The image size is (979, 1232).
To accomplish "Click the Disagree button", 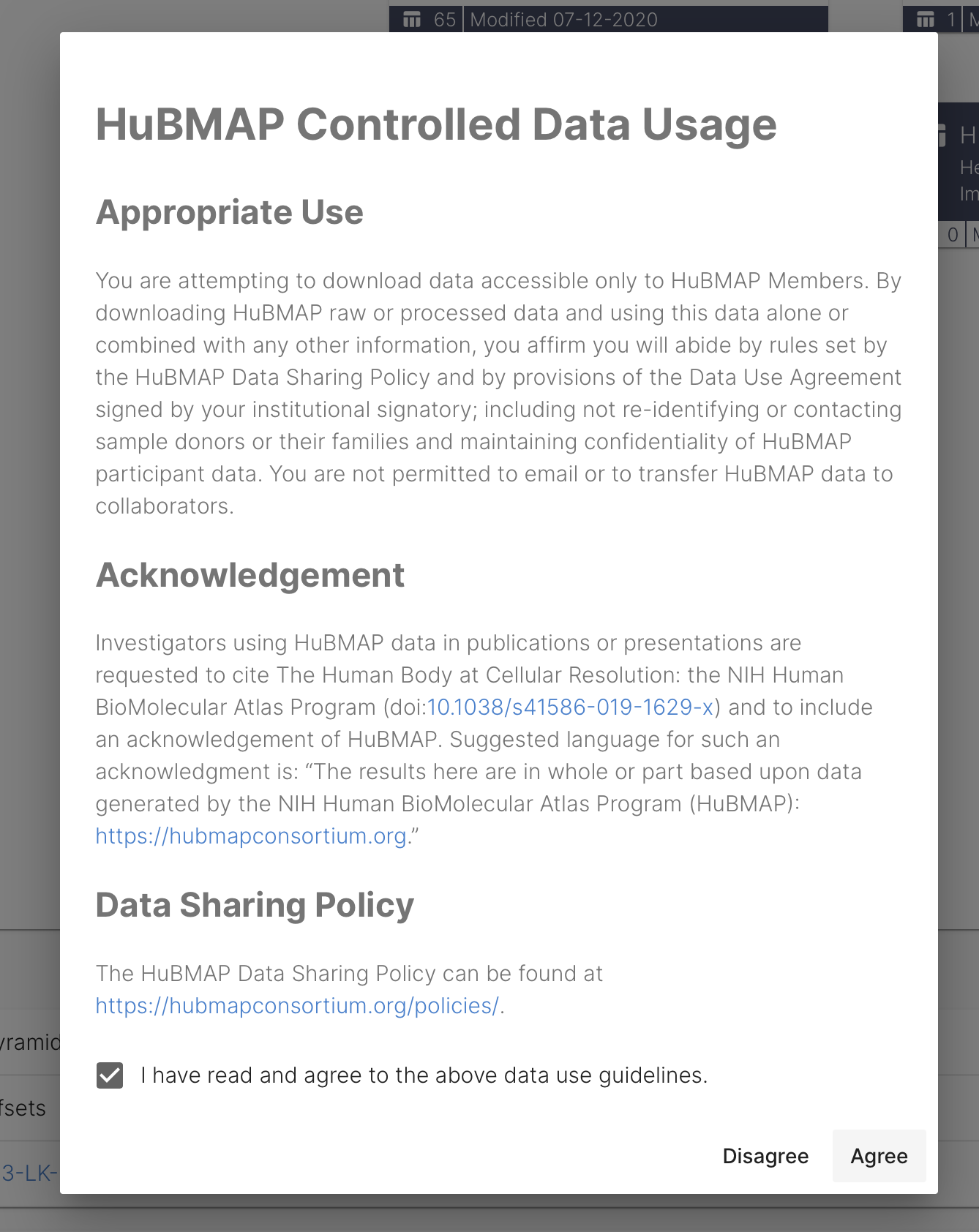I will click(x=765, y=1156).
